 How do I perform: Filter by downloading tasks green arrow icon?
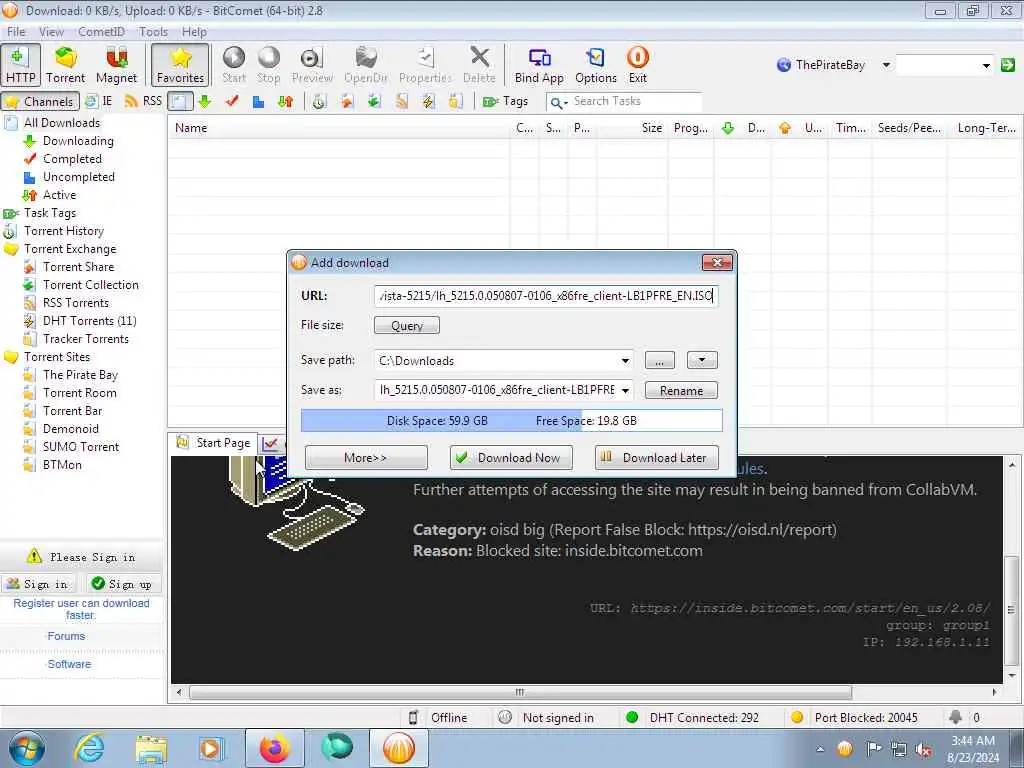pos(205,101)
